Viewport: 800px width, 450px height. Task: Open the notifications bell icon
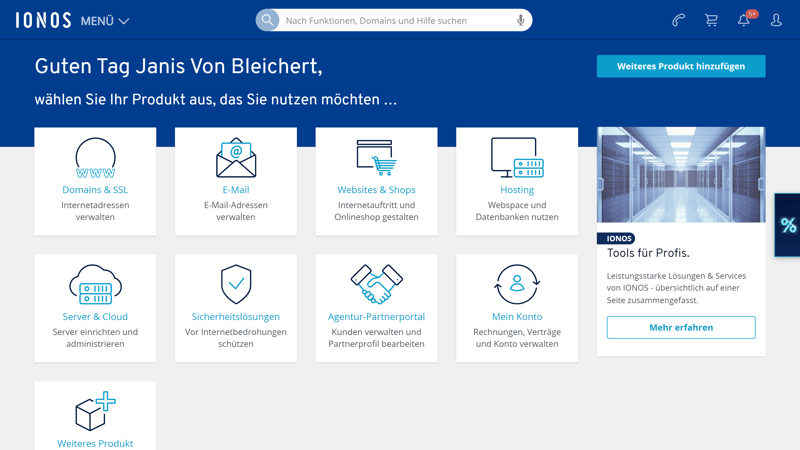(744, 20)
